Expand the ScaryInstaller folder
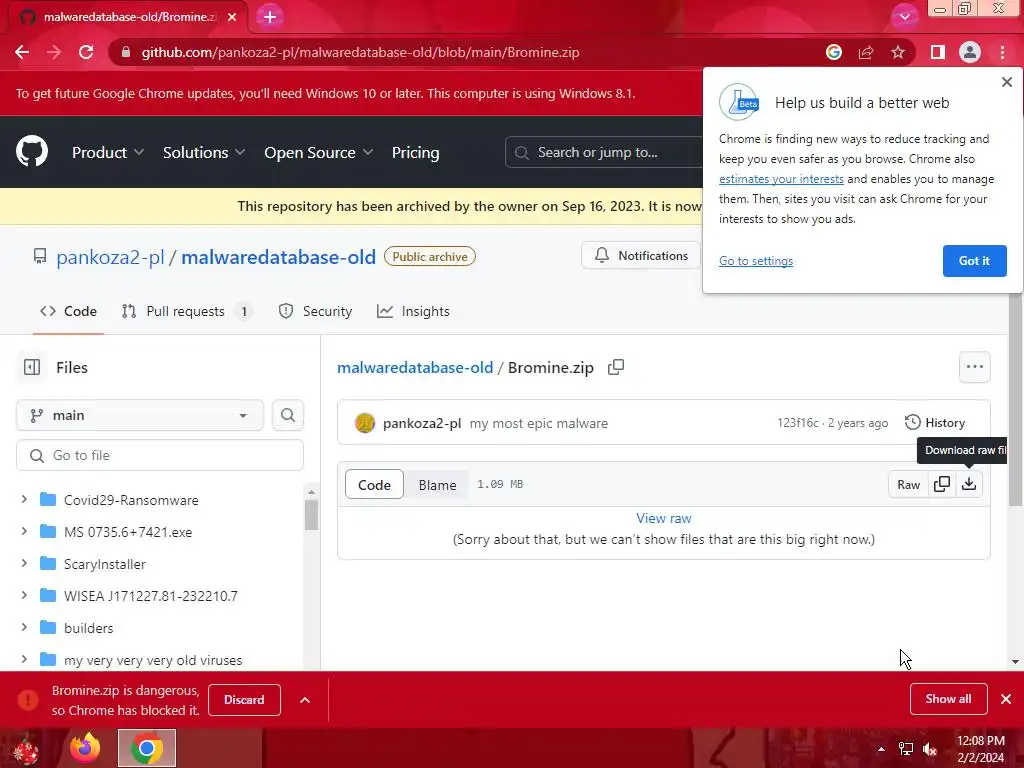Screen dimensions: 1024x768 [x=24, y=564]
